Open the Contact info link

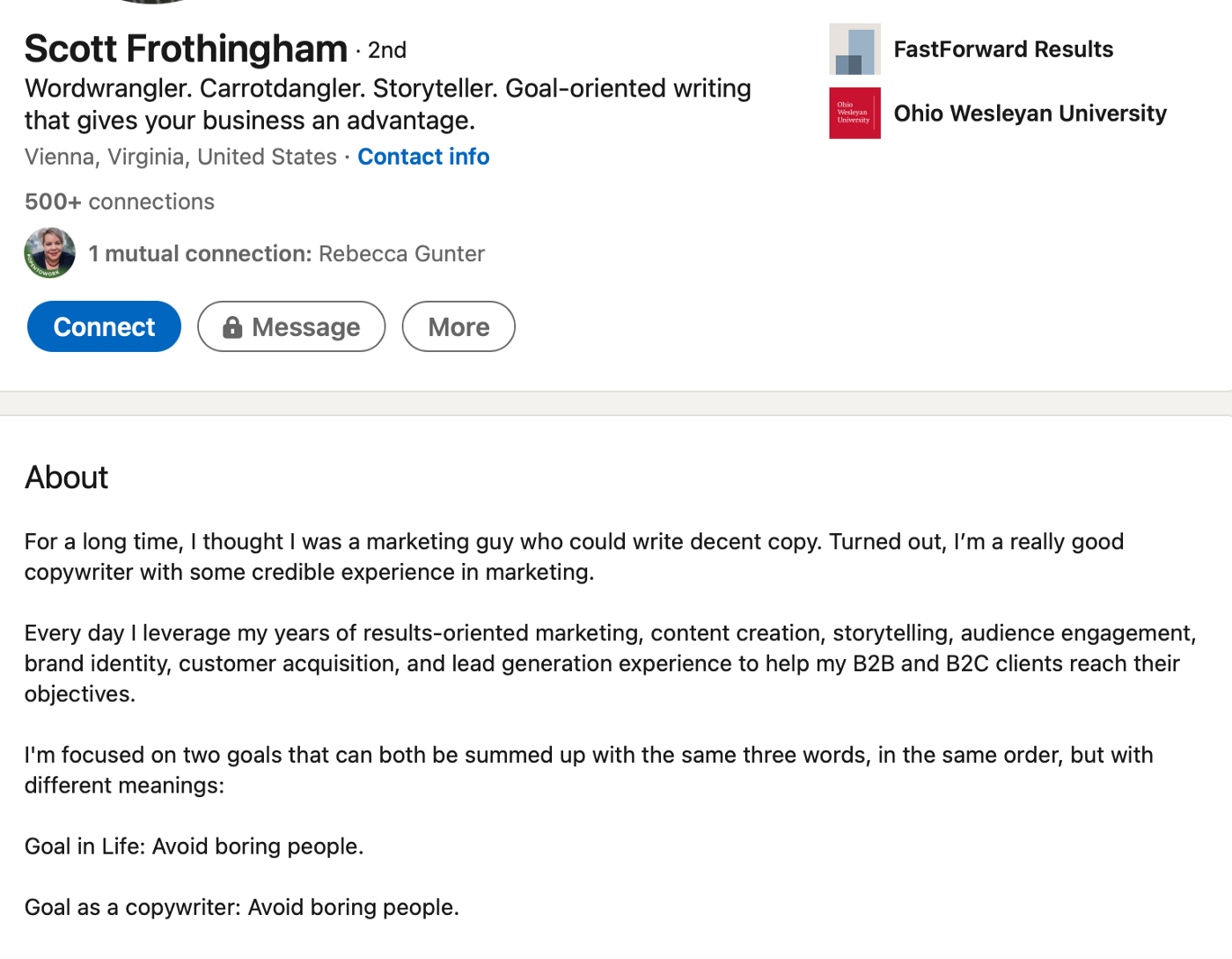pyautogui.click(x=423, y=157)
